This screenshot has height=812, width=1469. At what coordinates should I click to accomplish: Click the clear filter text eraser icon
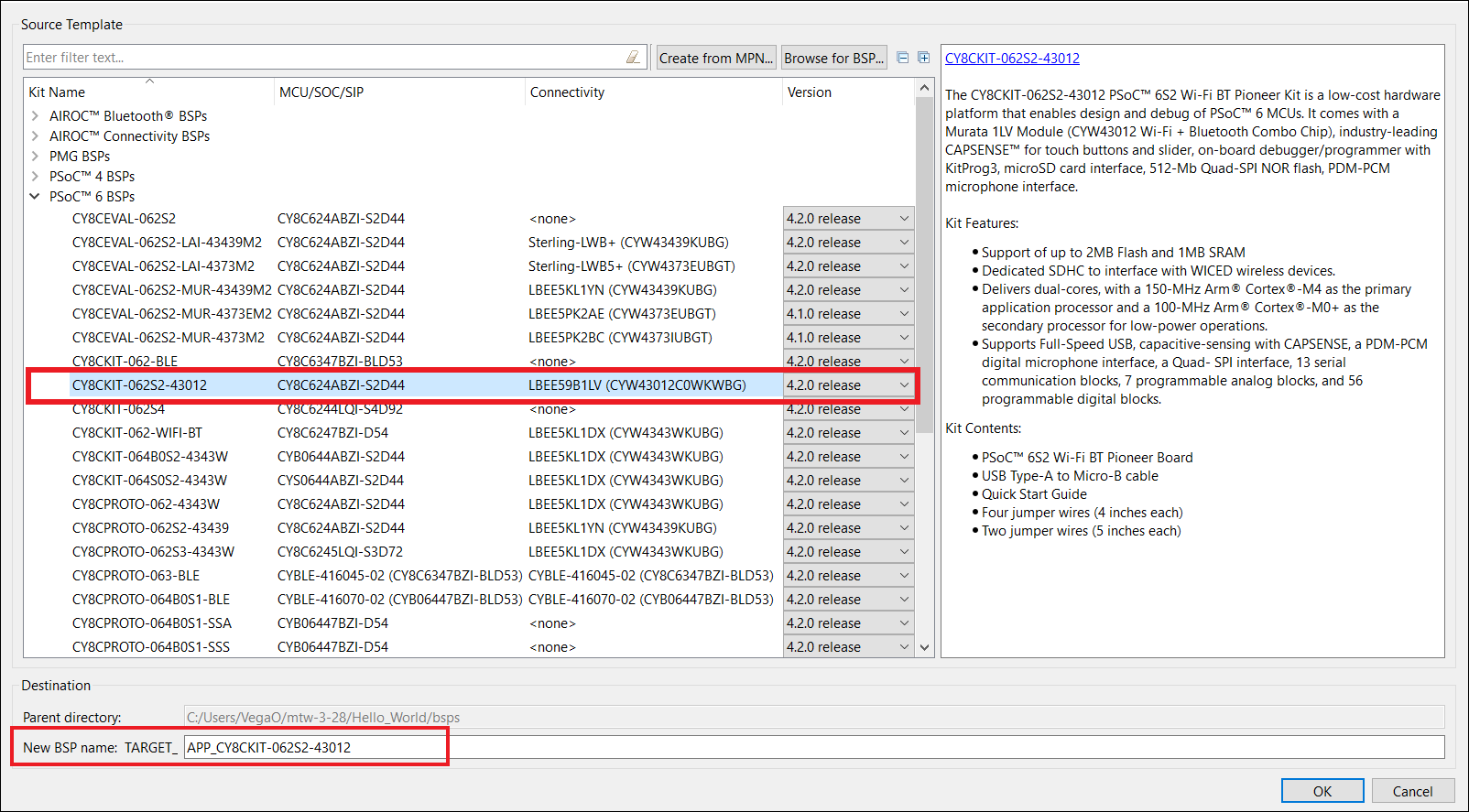tap(633, 57)
